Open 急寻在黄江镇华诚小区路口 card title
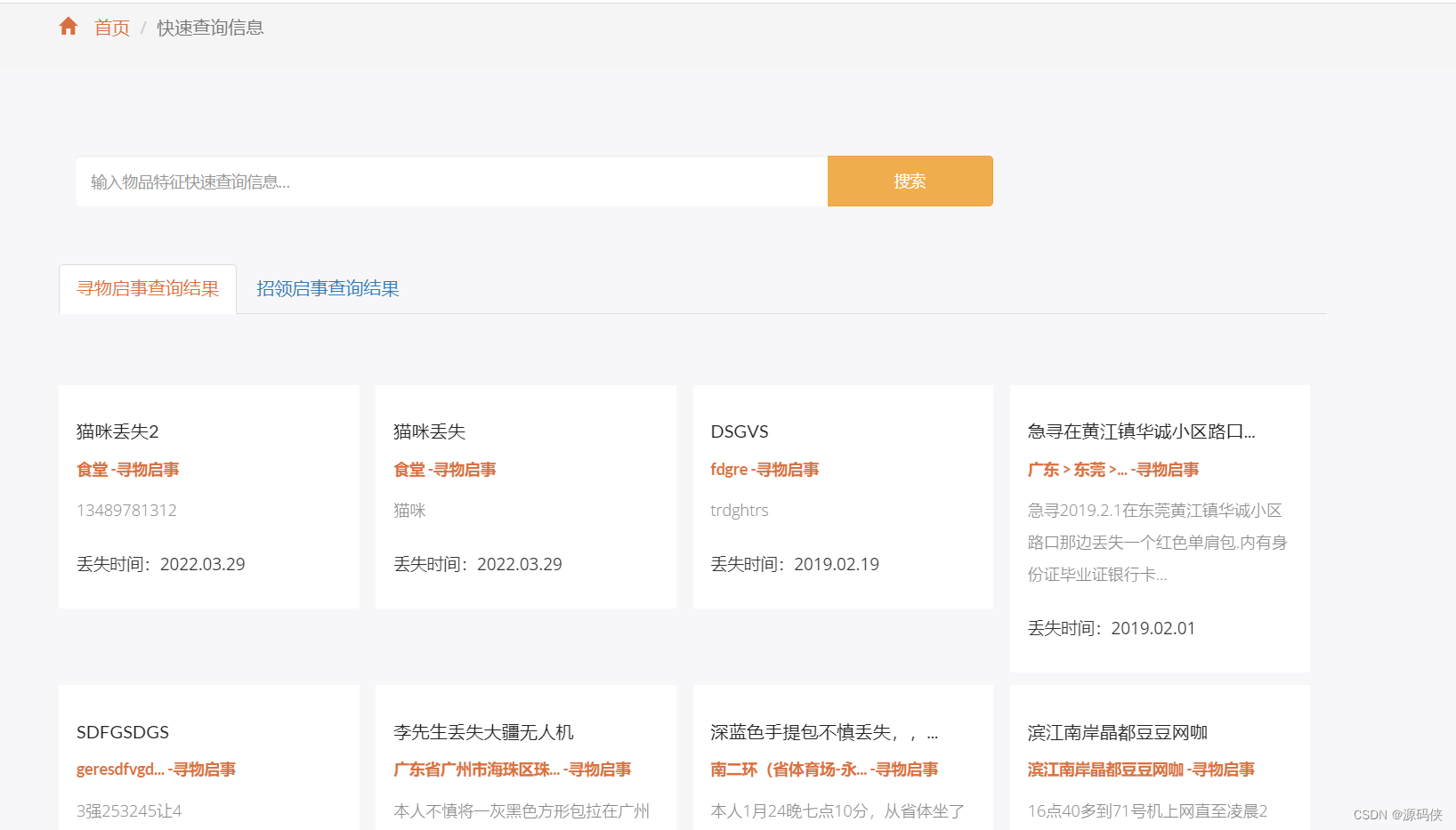The width and height of the screenshot is (1456, 830). point(1142,431)
